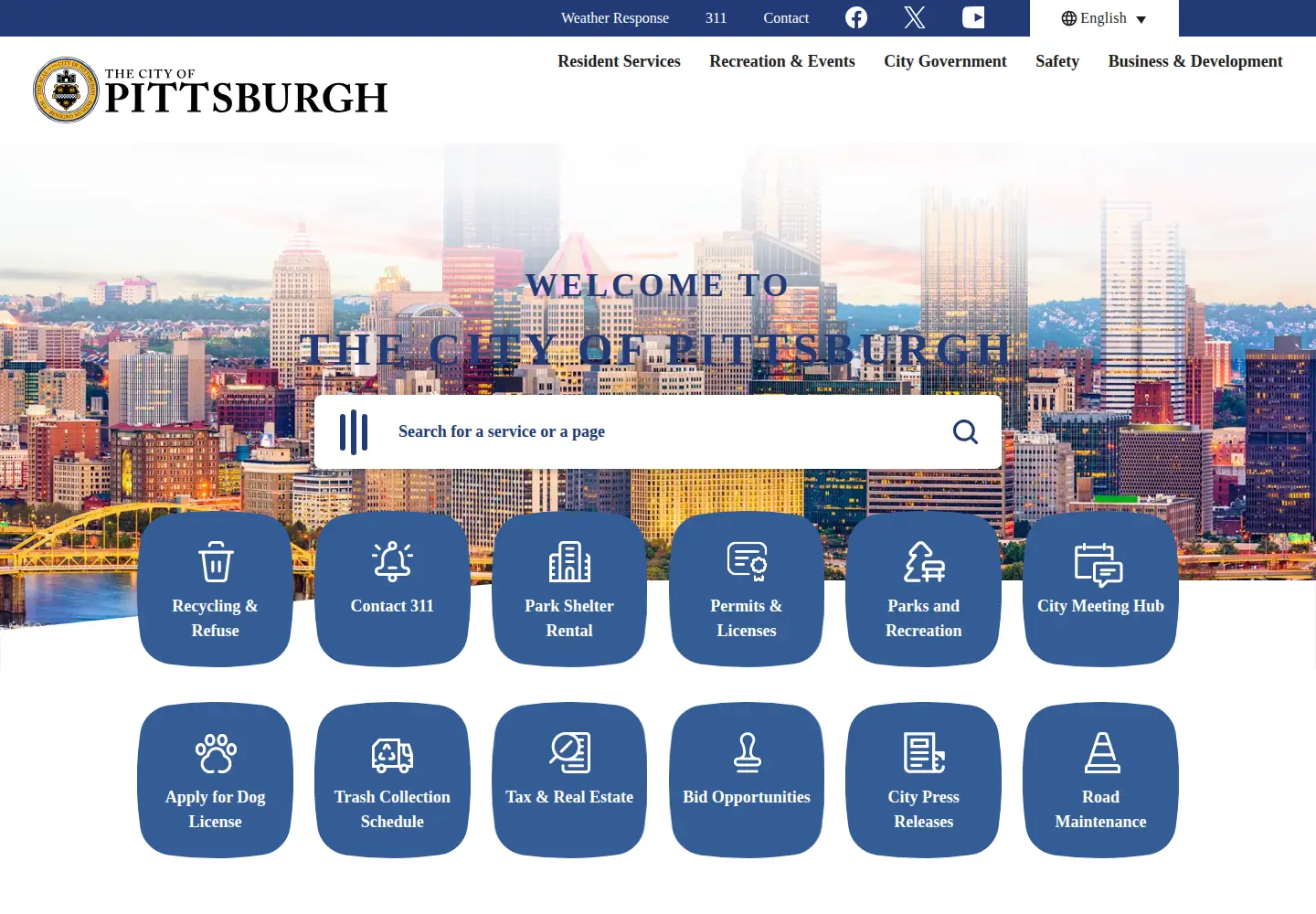1316x914 pixels.
Task: Open the Safety menu
Action: pos(1057,61)
